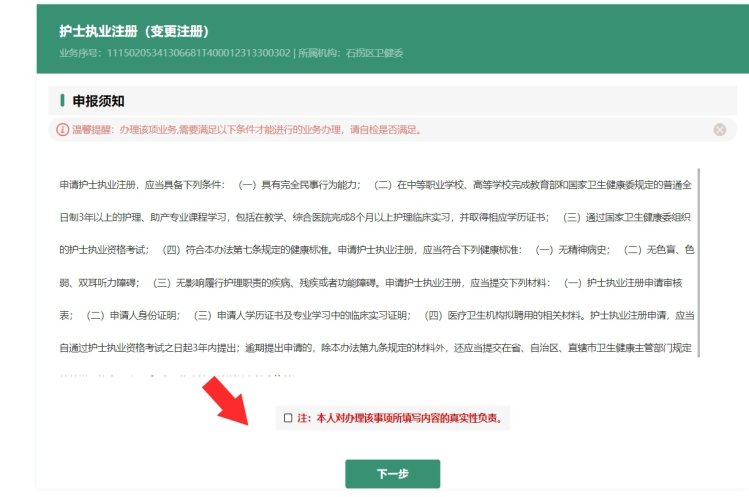
Task: Close the 温馨提醒 alert banner
Action: click(x=719, y=130)
